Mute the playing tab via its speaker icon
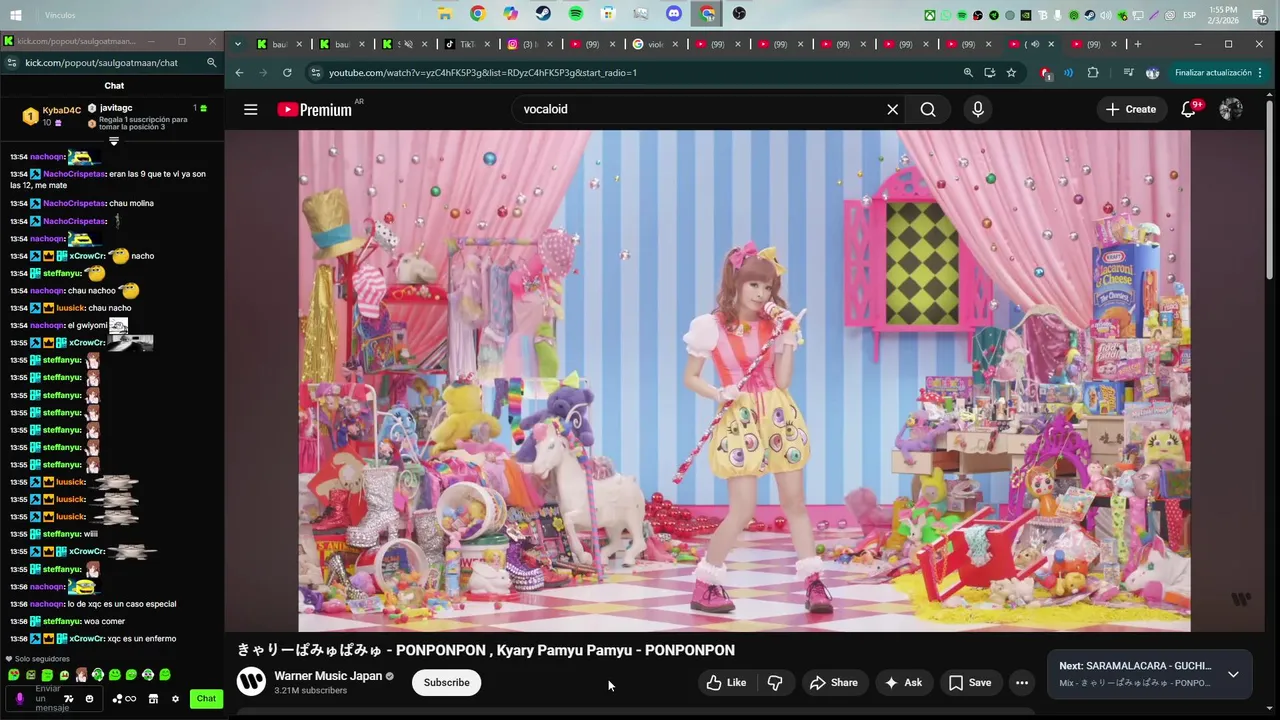This screenshot has width=1280, height=720. [x=1035, y=44]
